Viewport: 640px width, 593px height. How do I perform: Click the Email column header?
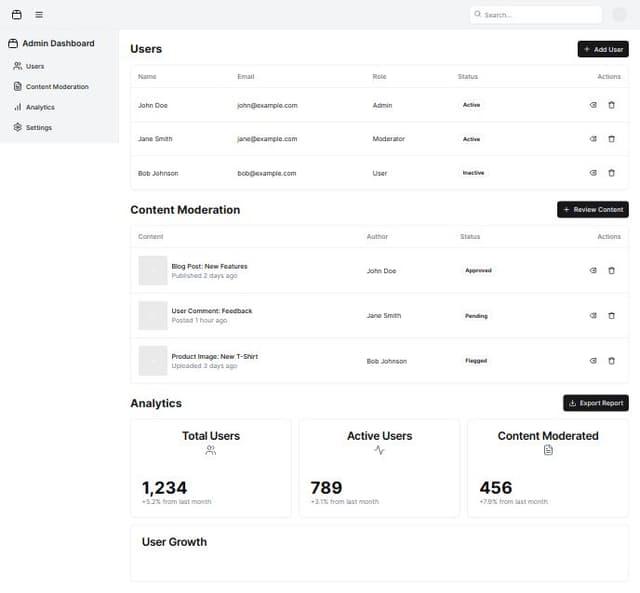246,77
